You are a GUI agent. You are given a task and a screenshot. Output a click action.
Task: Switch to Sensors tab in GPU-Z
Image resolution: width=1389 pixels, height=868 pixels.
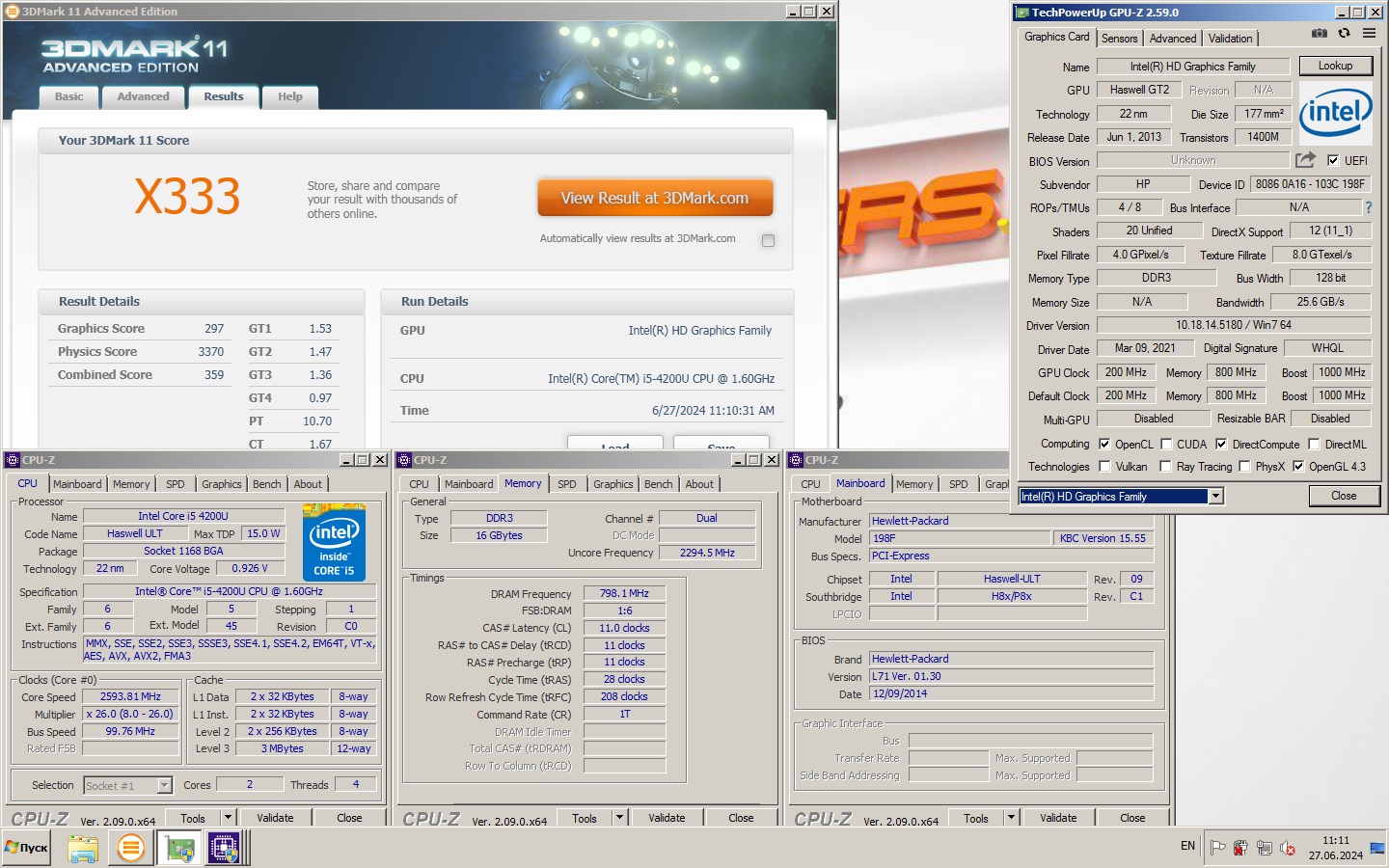(x=1120, y=39)
